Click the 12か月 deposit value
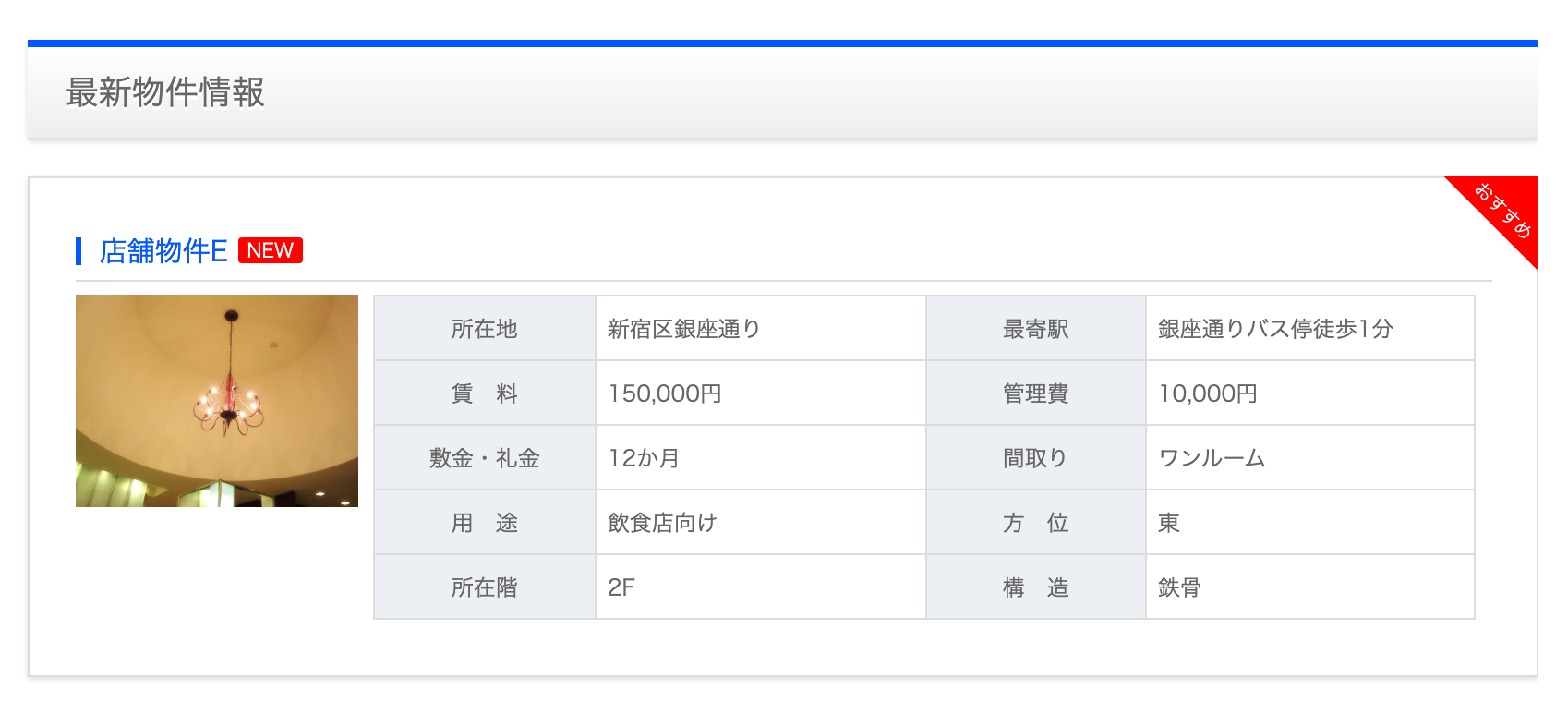This screenshot has width=1568, height=726. [x=643, y=458]
